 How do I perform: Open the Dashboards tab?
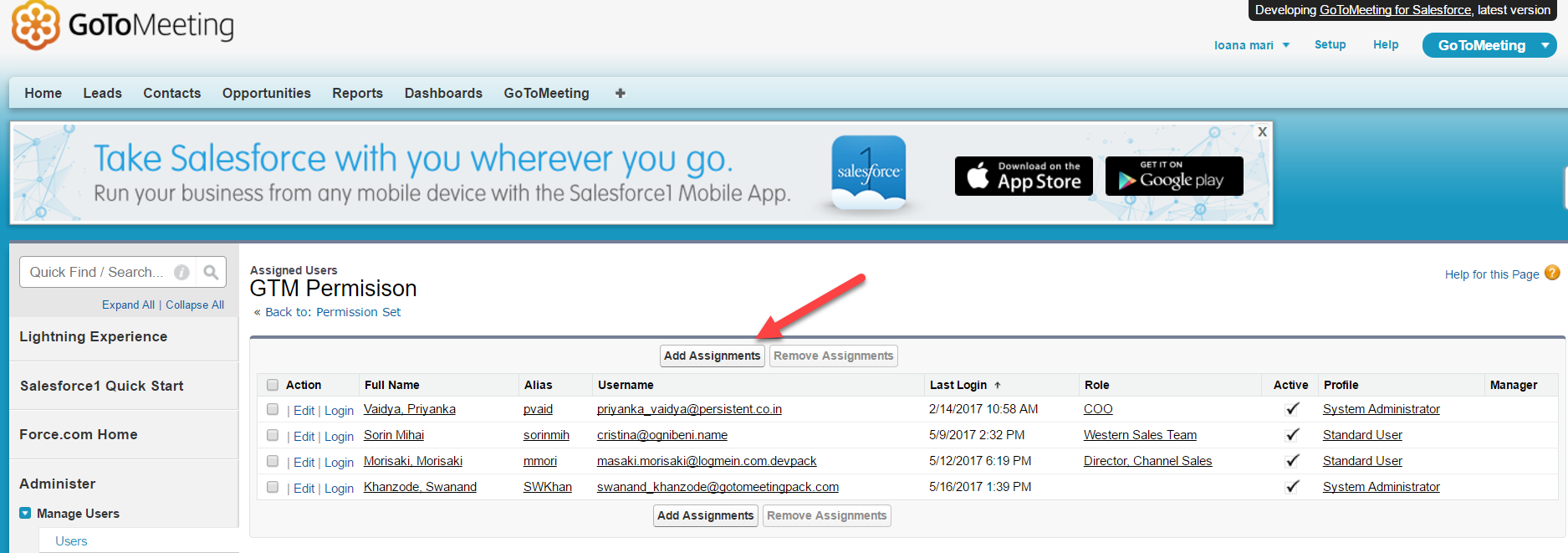point(443,93)
